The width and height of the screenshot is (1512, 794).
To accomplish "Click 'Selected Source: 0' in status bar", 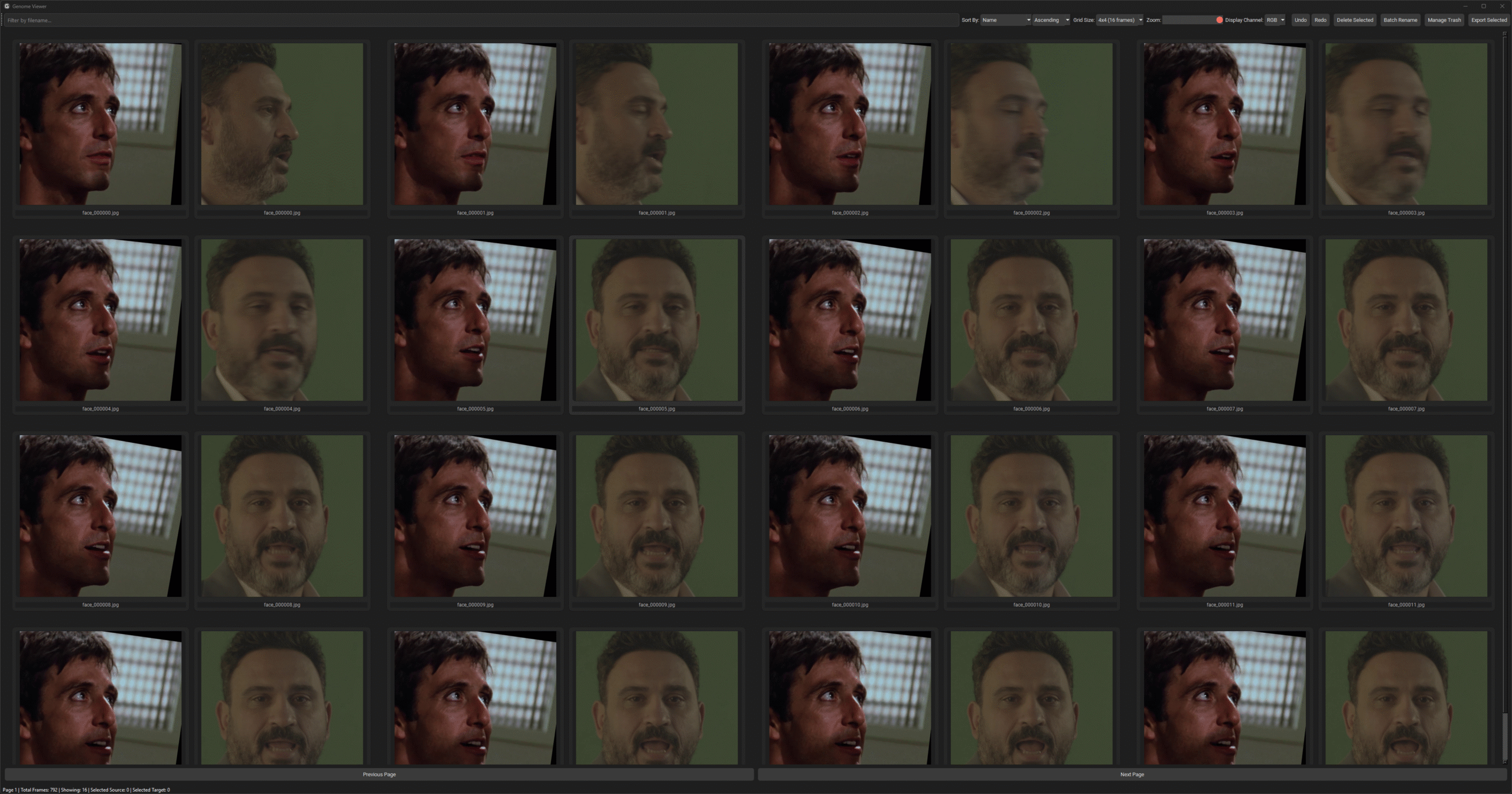I will coord(109,790).
